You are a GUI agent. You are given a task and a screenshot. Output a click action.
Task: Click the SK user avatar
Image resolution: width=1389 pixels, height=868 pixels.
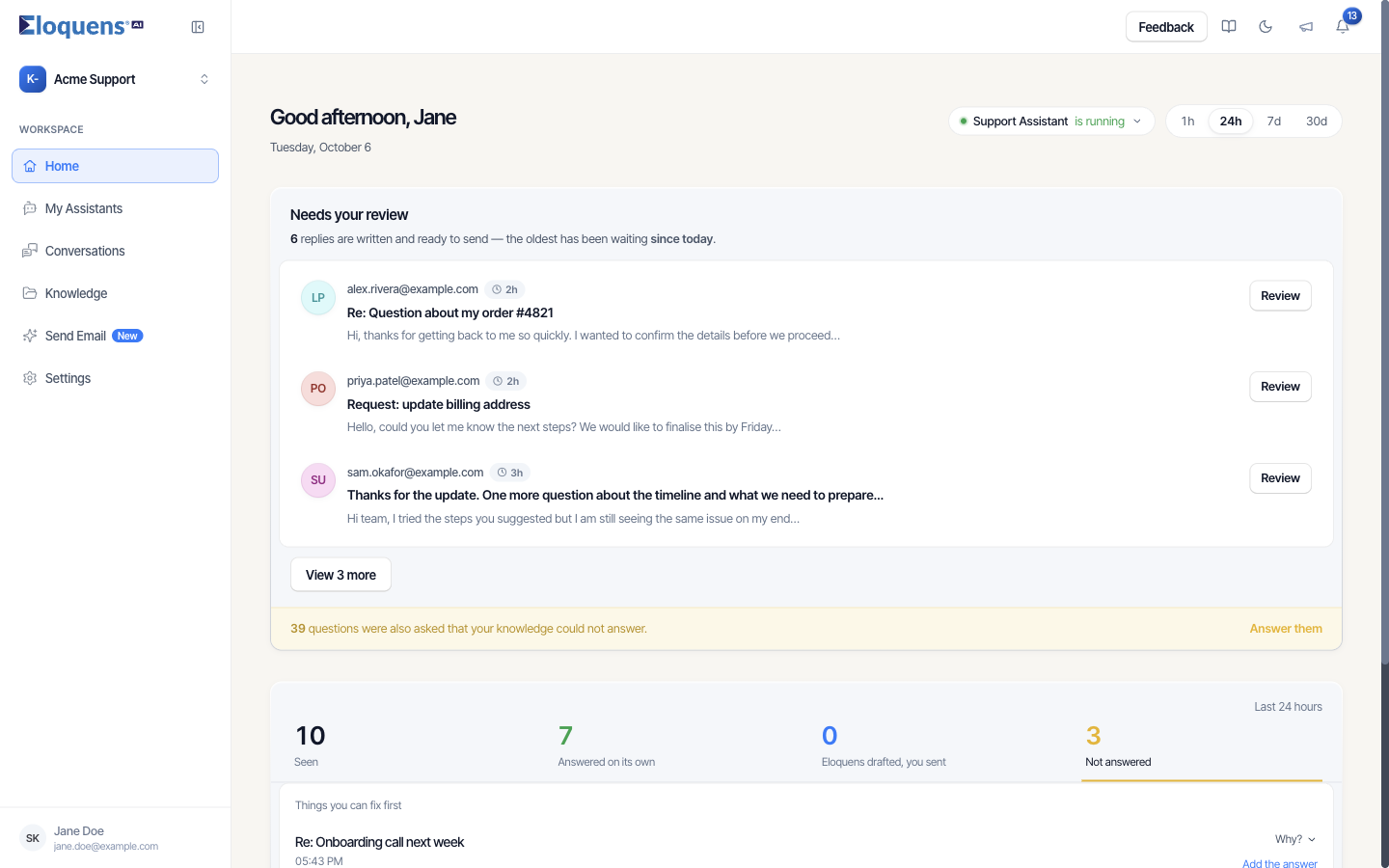pos(33,838)
